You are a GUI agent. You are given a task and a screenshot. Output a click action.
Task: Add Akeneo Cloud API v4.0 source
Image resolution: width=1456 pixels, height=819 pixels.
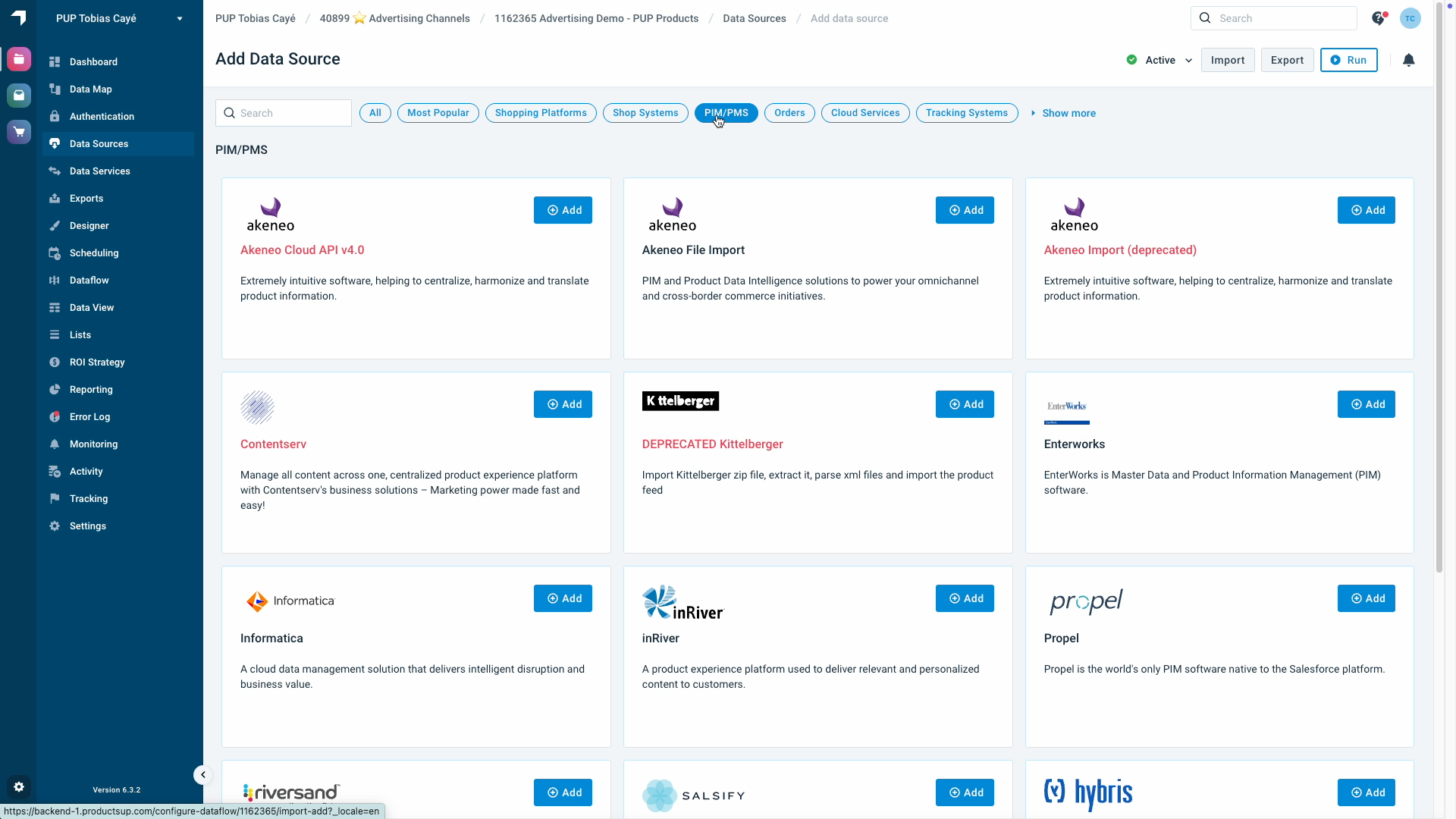pos(563,210)
